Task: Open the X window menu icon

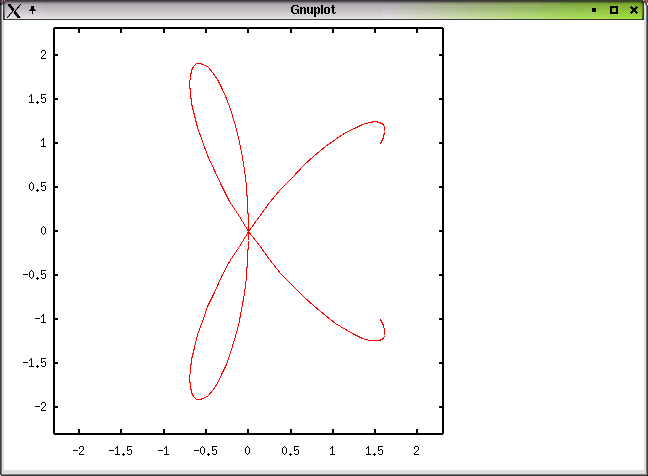Action: coord(13,10)
